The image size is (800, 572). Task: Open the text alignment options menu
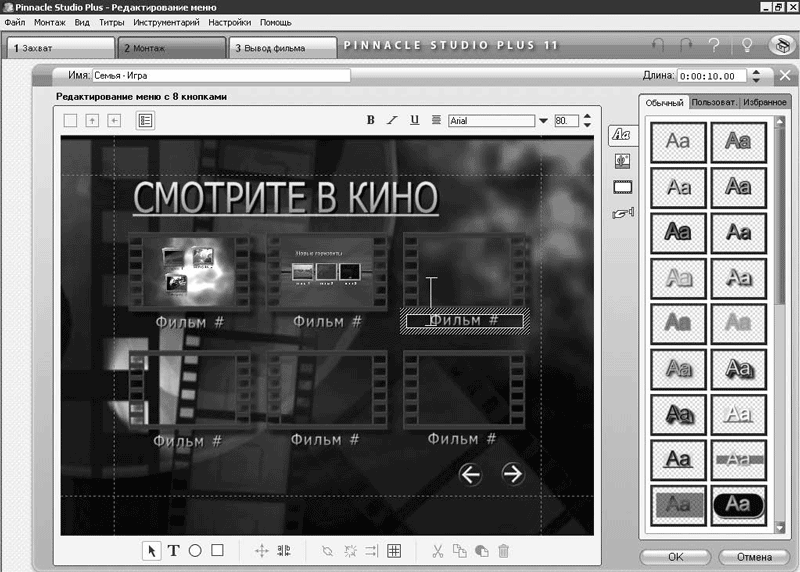click(436, 120)
